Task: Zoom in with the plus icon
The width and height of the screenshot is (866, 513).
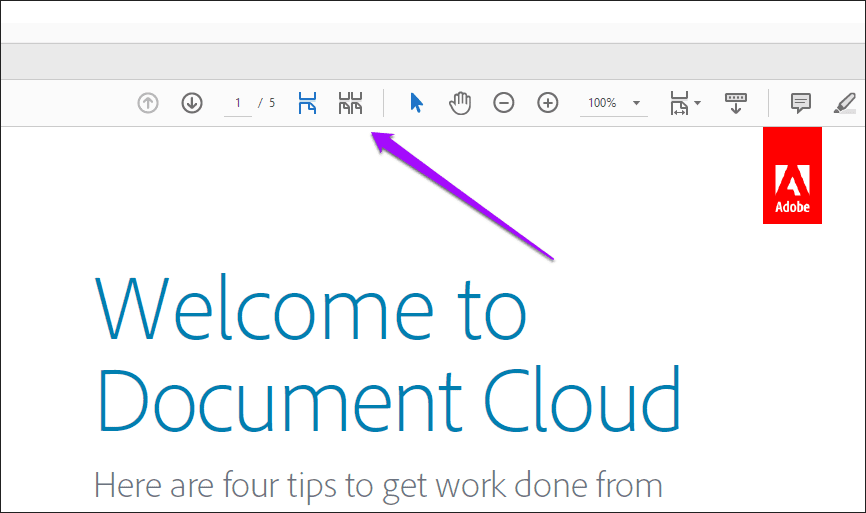Action: click(548, 103)
